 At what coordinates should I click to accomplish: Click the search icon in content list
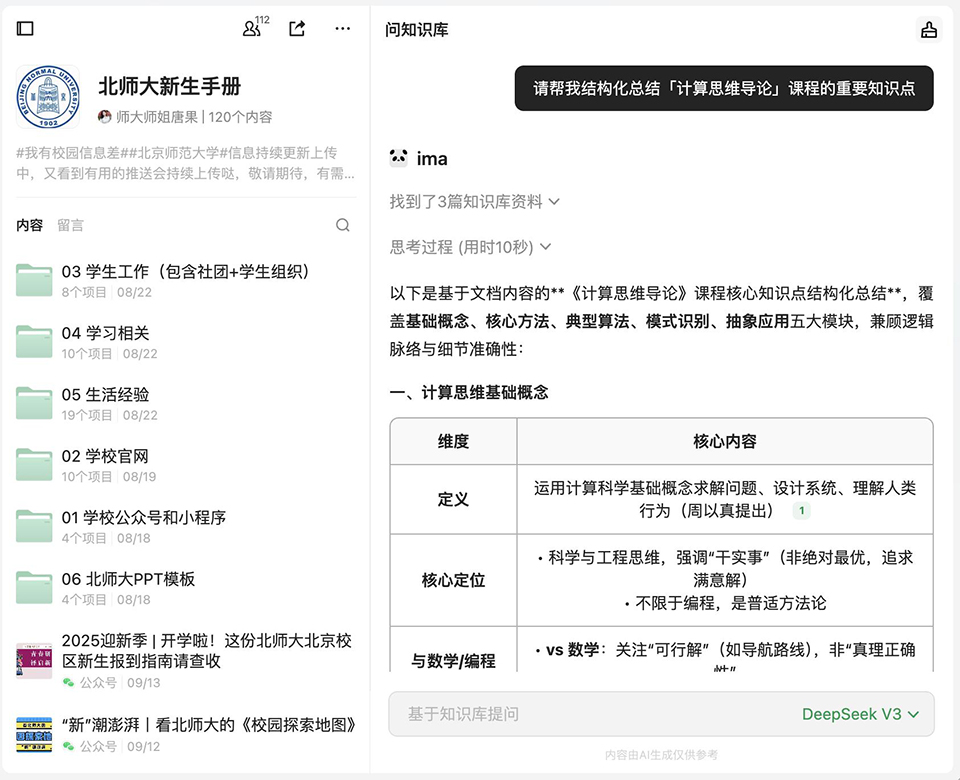[x=343, y=225]
